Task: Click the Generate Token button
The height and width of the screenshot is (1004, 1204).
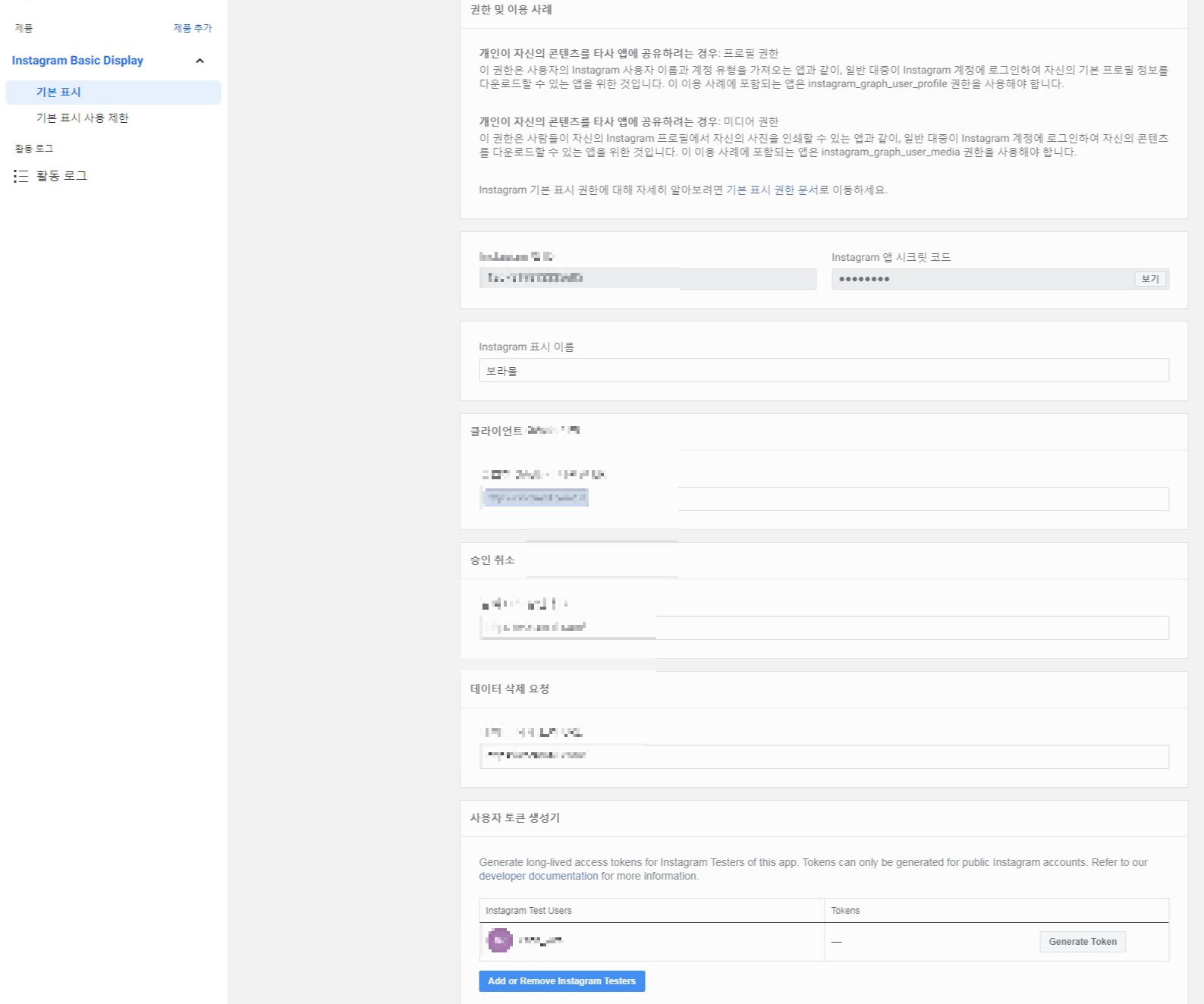Action: click(x=1083, y=942)
